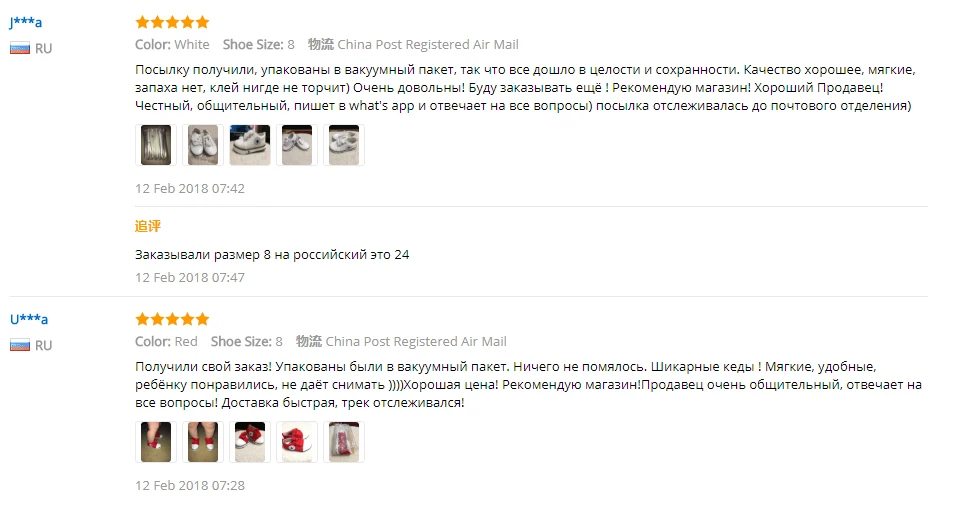Click the five-star rating of U***a's review
The height and width of the screenshot is (507, 958).
coord(172,319)
